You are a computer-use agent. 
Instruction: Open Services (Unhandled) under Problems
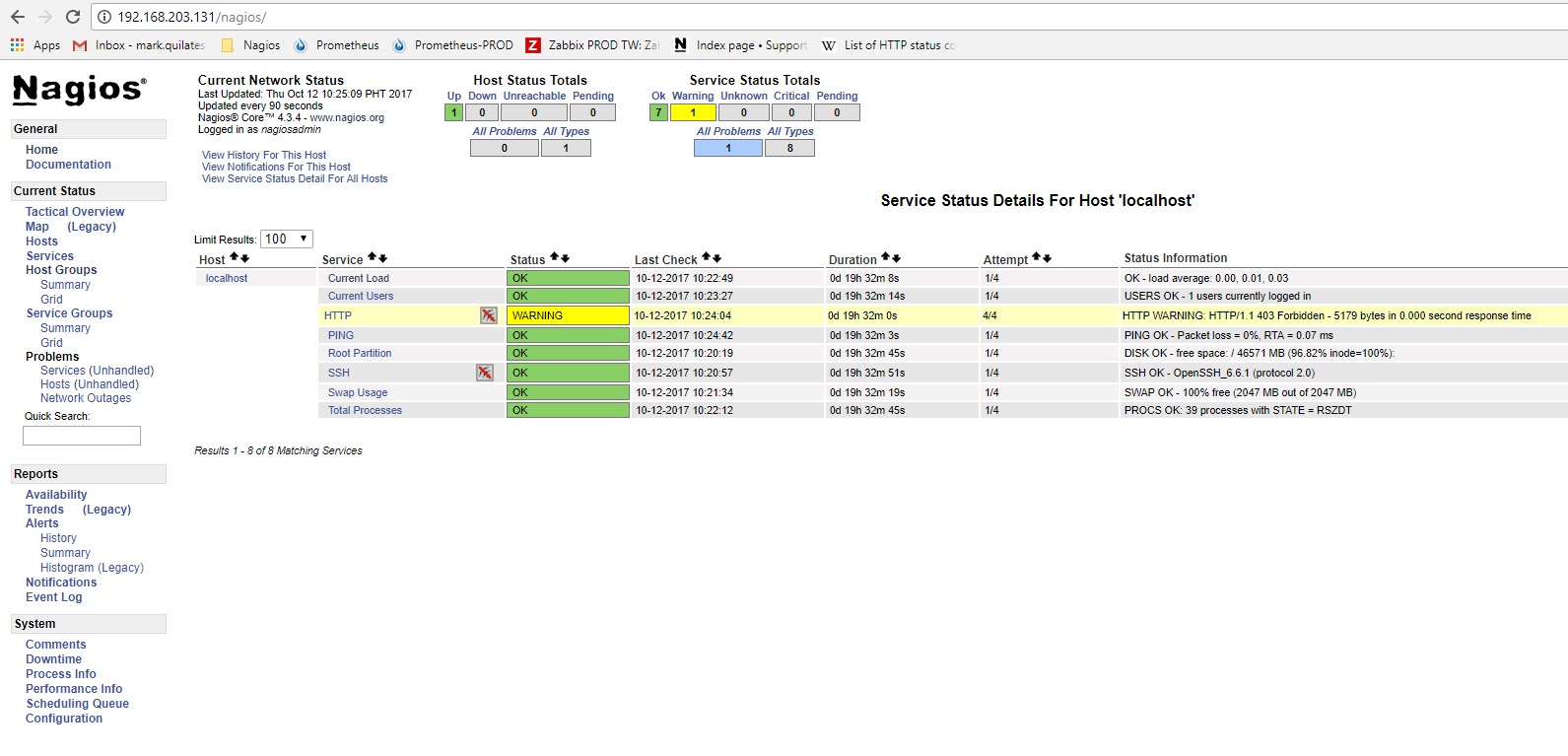click(x=97, y=371)
